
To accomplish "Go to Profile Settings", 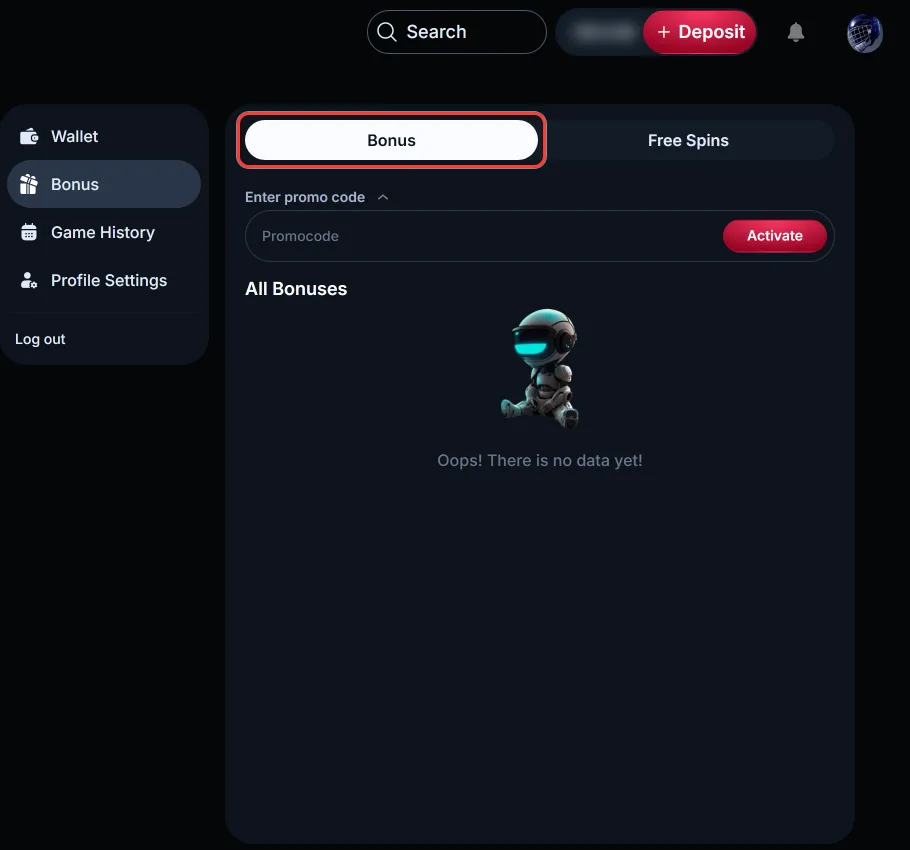I will (x=104, y=280).
